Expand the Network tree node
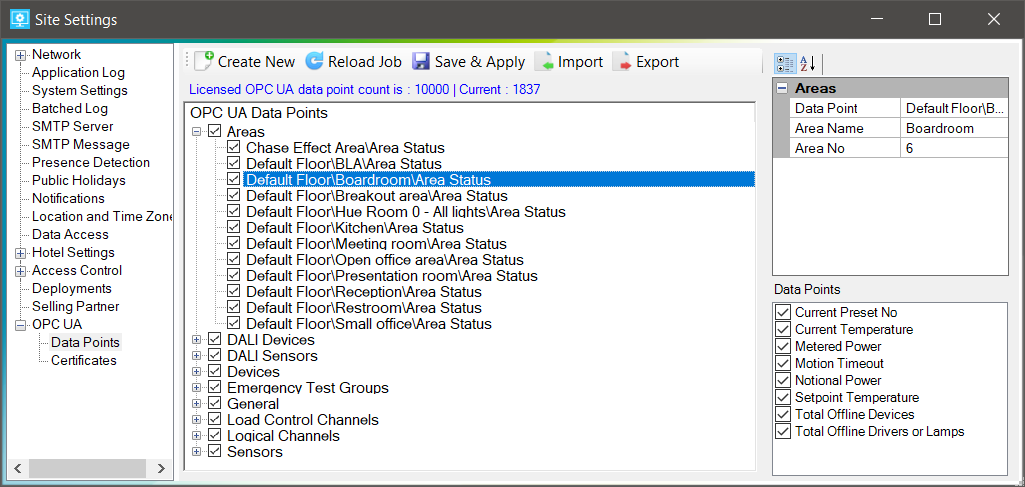1025x487 pixels. 21,56
